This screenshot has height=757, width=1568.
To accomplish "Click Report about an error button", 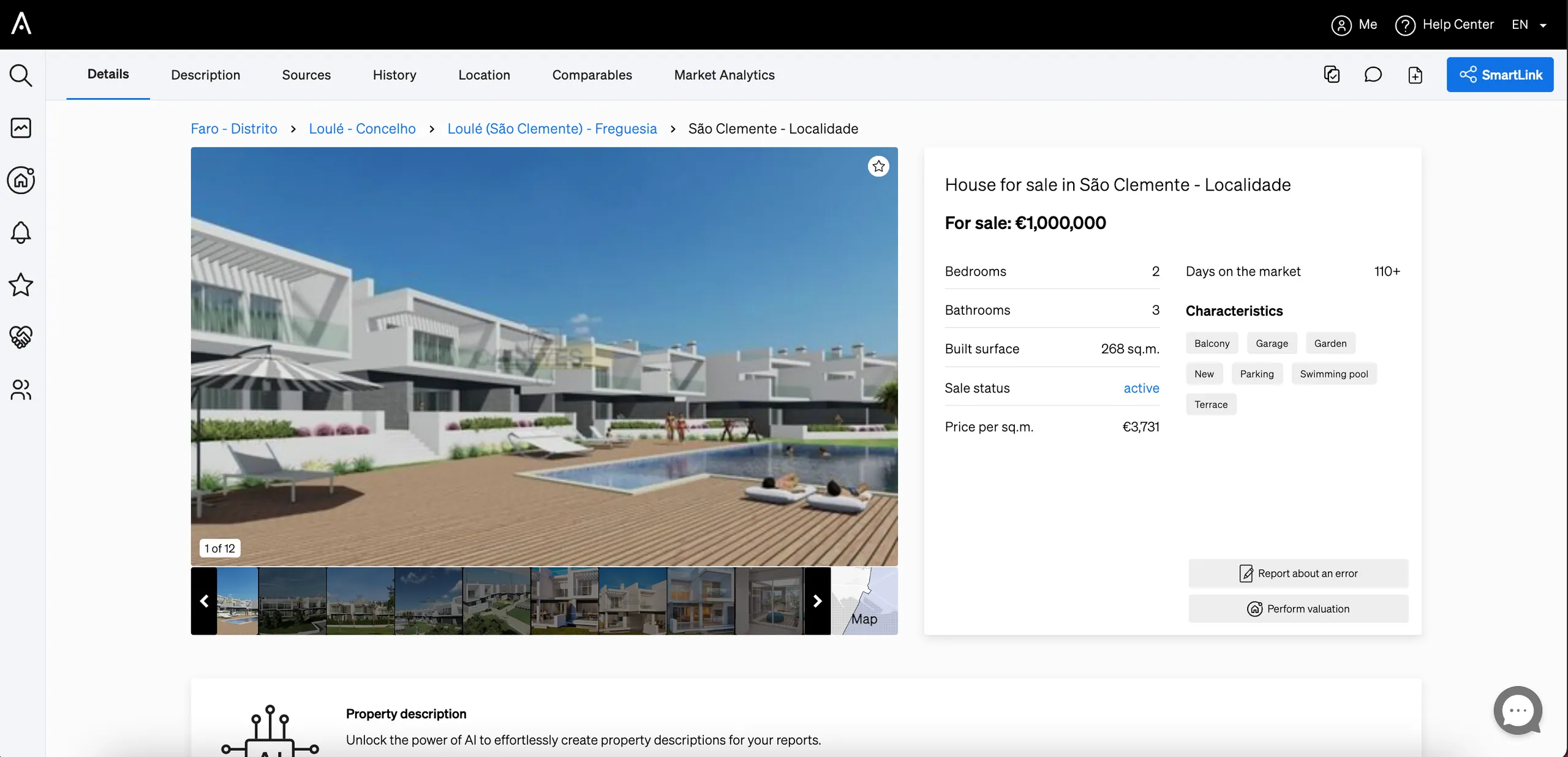I will coord(1298,573).
